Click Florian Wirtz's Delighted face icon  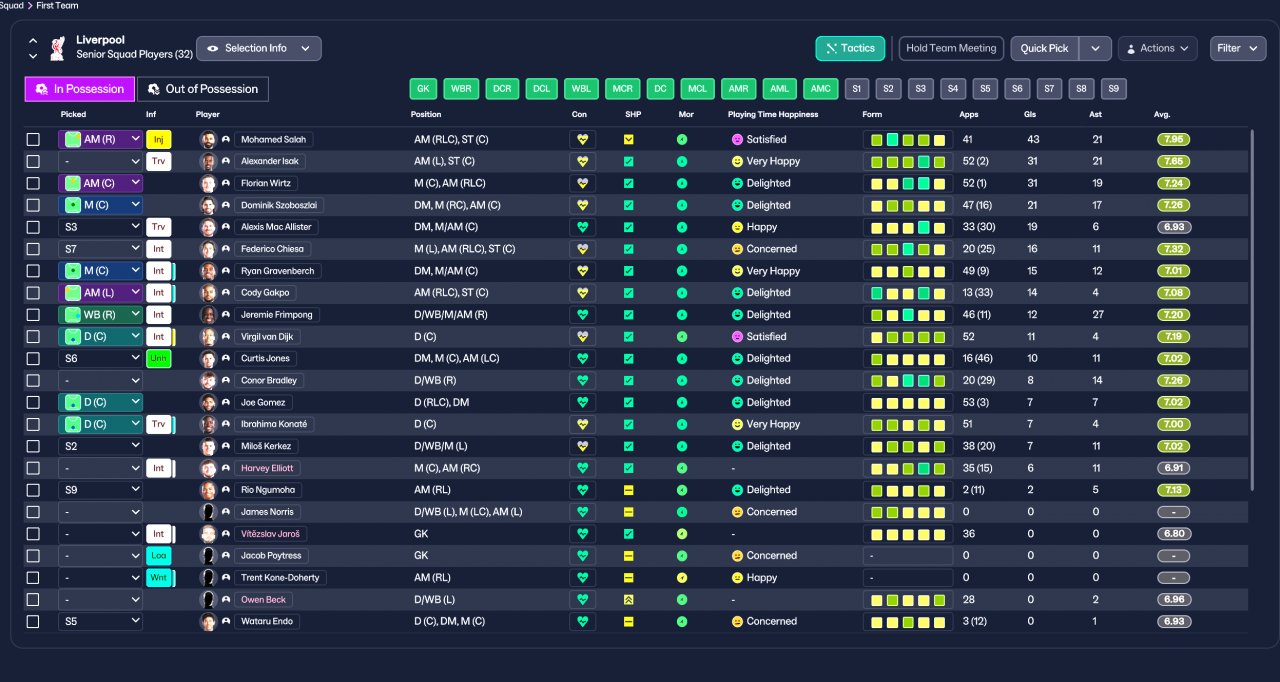pos(737,183)
